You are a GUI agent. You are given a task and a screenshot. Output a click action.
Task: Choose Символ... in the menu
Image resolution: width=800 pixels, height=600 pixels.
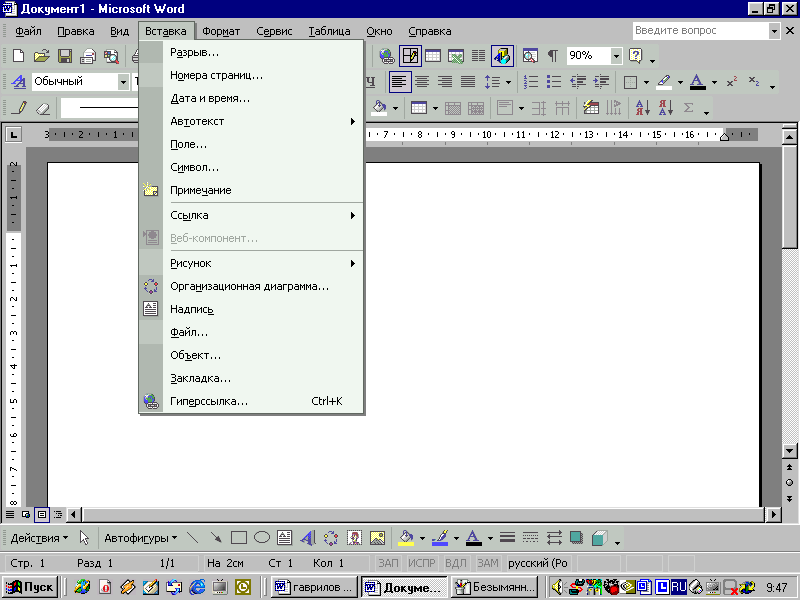tap(252, 167)
